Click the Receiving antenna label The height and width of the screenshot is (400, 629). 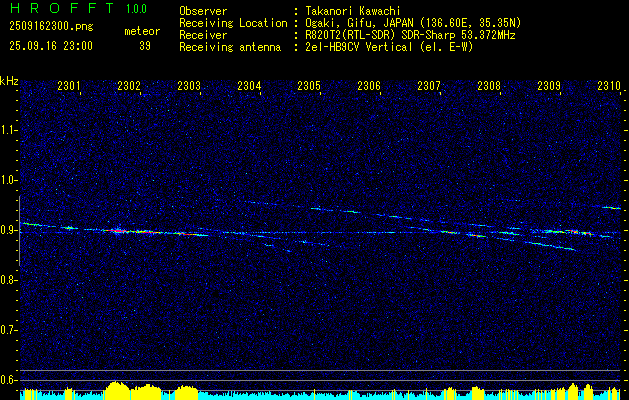coord(230,47)
